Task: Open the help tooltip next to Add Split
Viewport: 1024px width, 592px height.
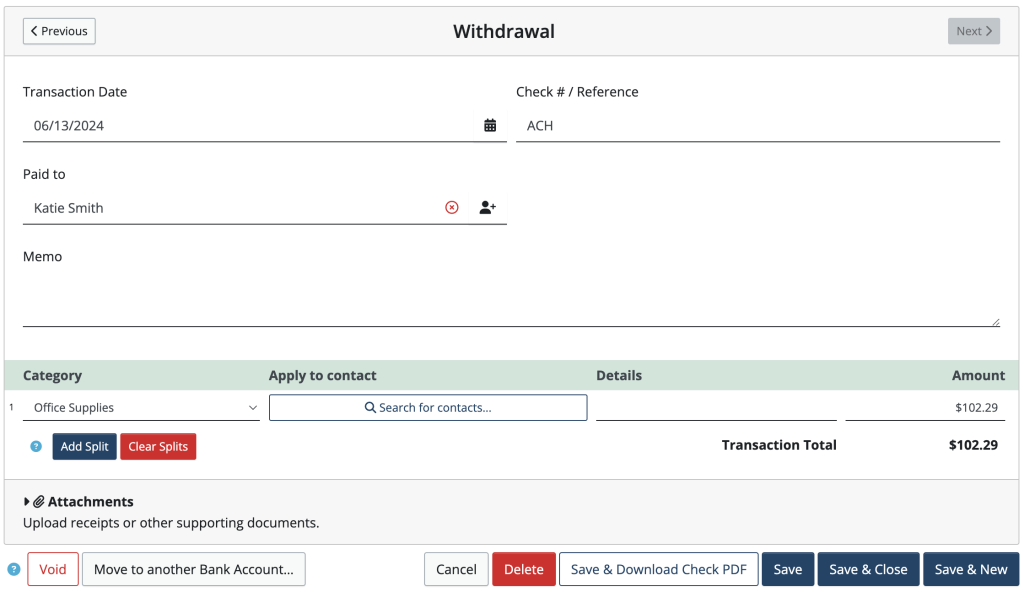Action: pos(35,446)
